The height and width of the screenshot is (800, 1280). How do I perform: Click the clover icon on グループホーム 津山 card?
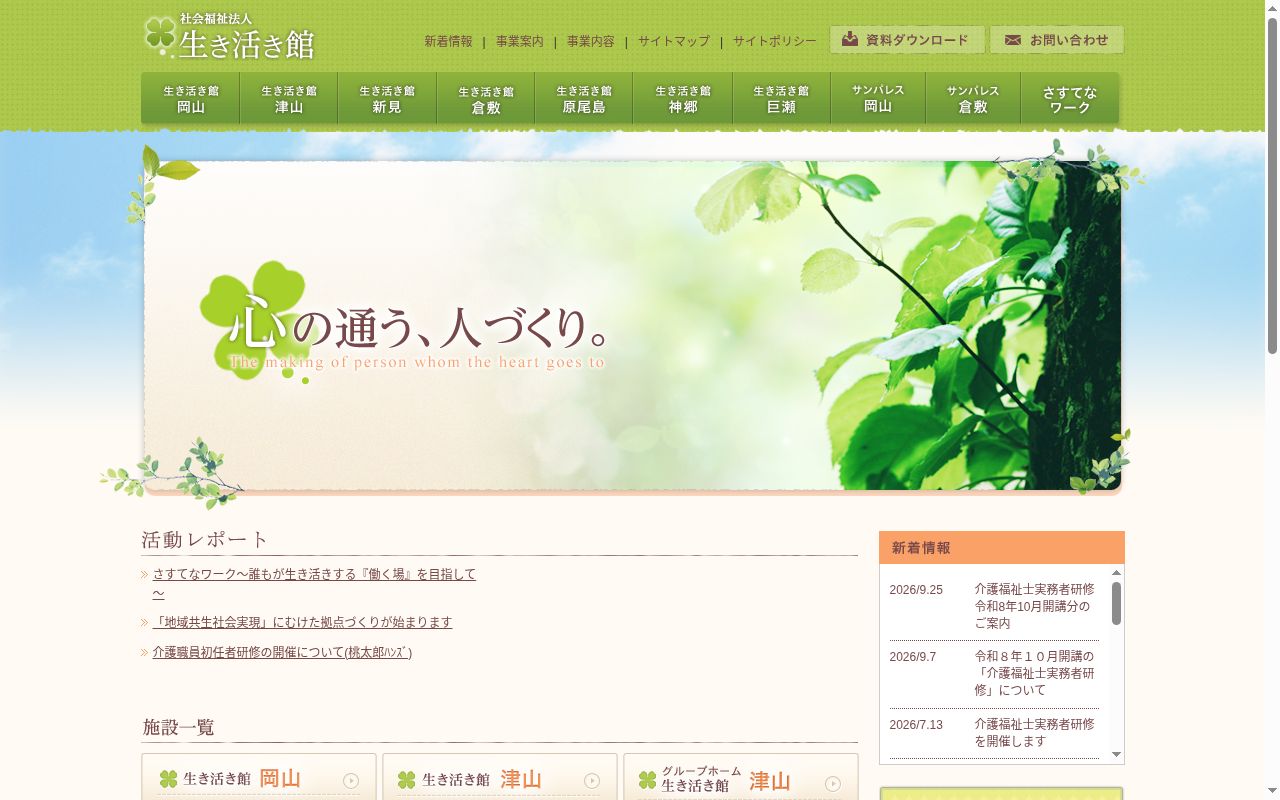(x=648, y=780)
